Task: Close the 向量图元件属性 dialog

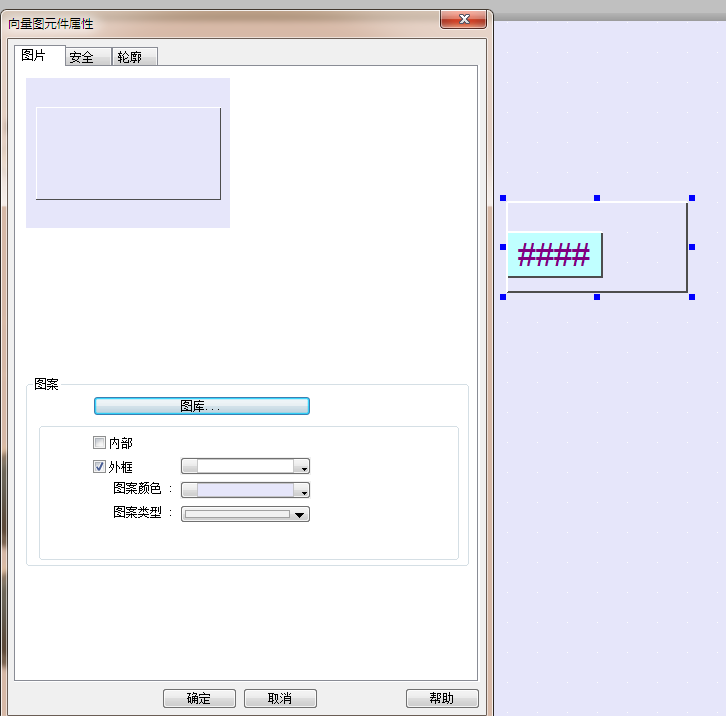Action: 463,20
